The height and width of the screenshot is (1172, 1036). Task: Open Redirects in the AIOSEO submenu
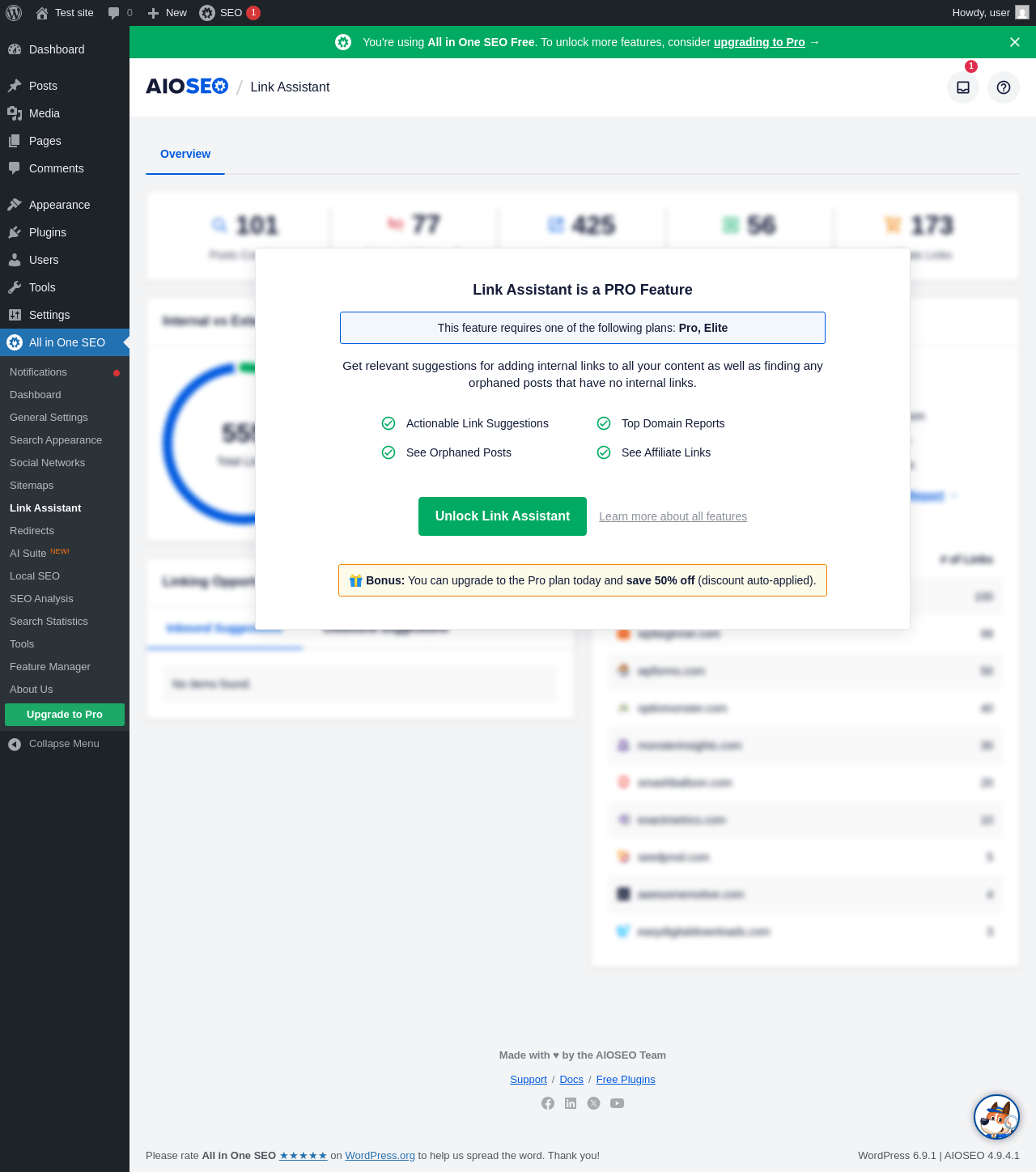pyautogui.click(x=32, y=531)
